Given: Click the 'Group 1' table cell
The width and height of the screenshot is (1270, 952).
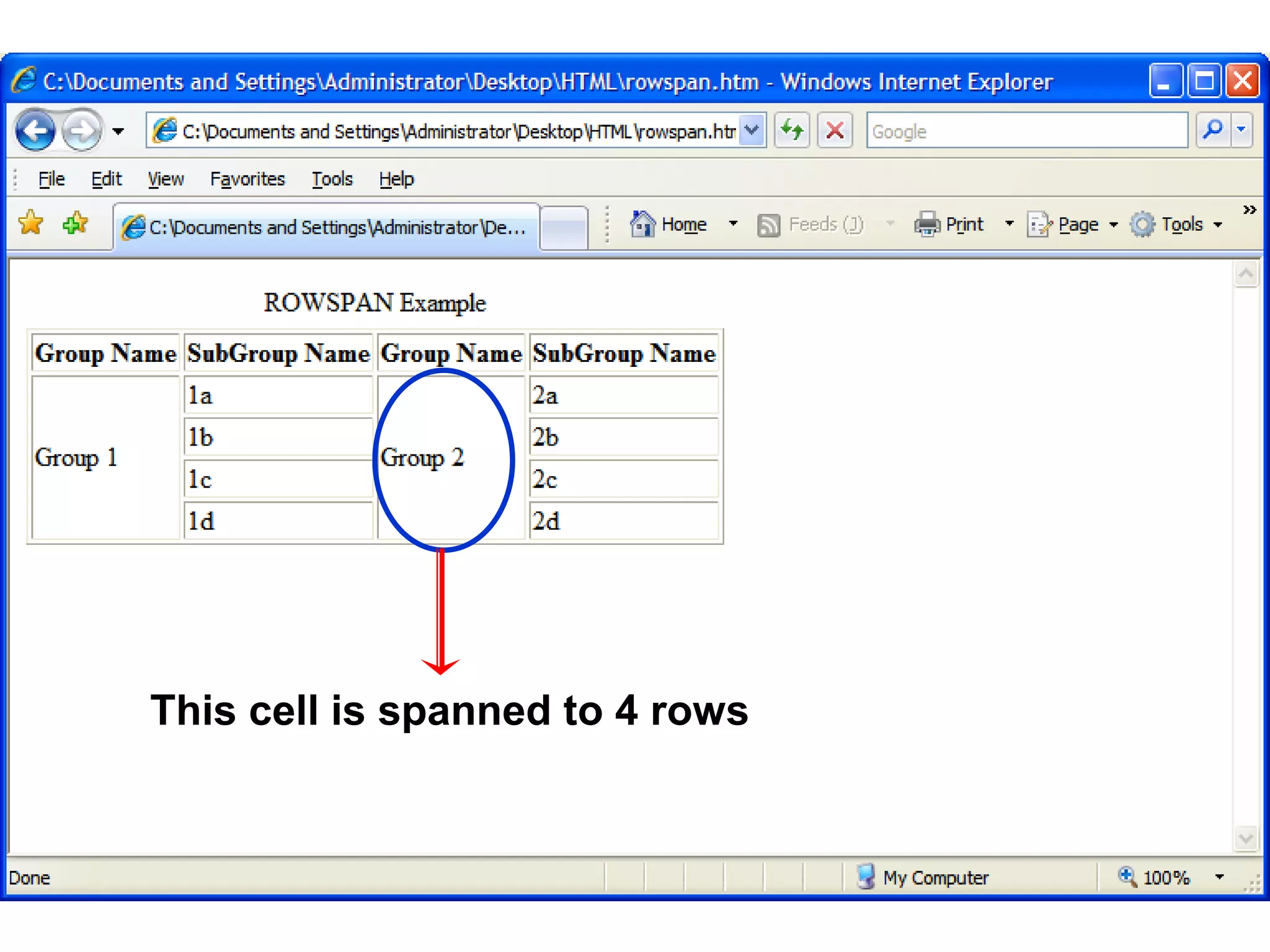Looking at the screenshot, I should pos(105,457).
